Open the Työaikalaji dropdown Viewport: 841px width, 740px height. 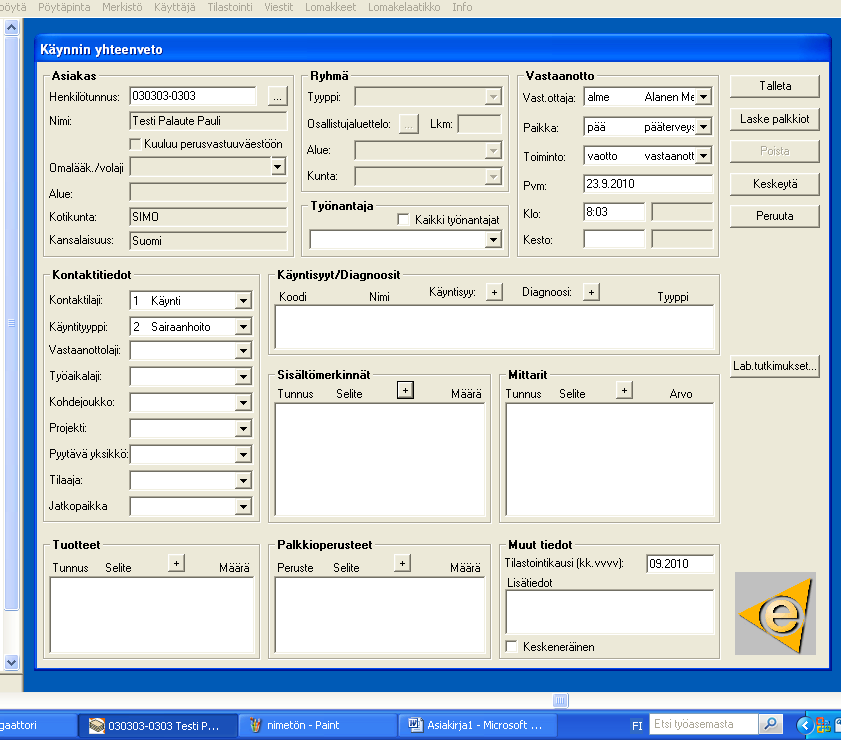(x=244, y=376)
